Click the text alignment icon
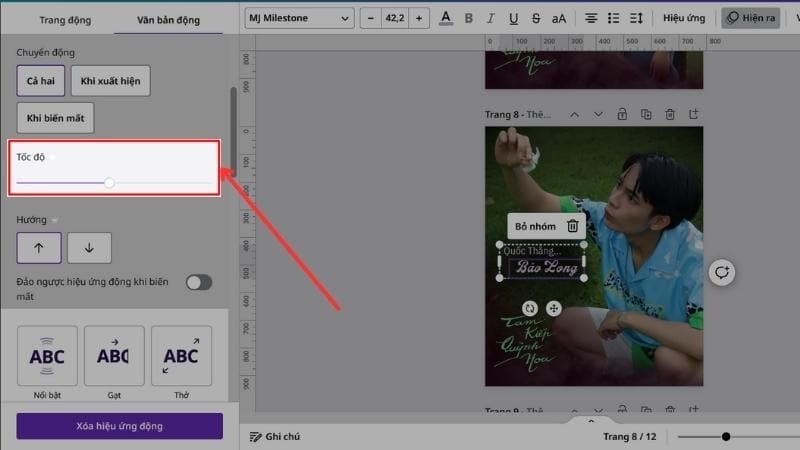Image resolution: width=800 pixels, height=450 pixels. tap(591, 18)
